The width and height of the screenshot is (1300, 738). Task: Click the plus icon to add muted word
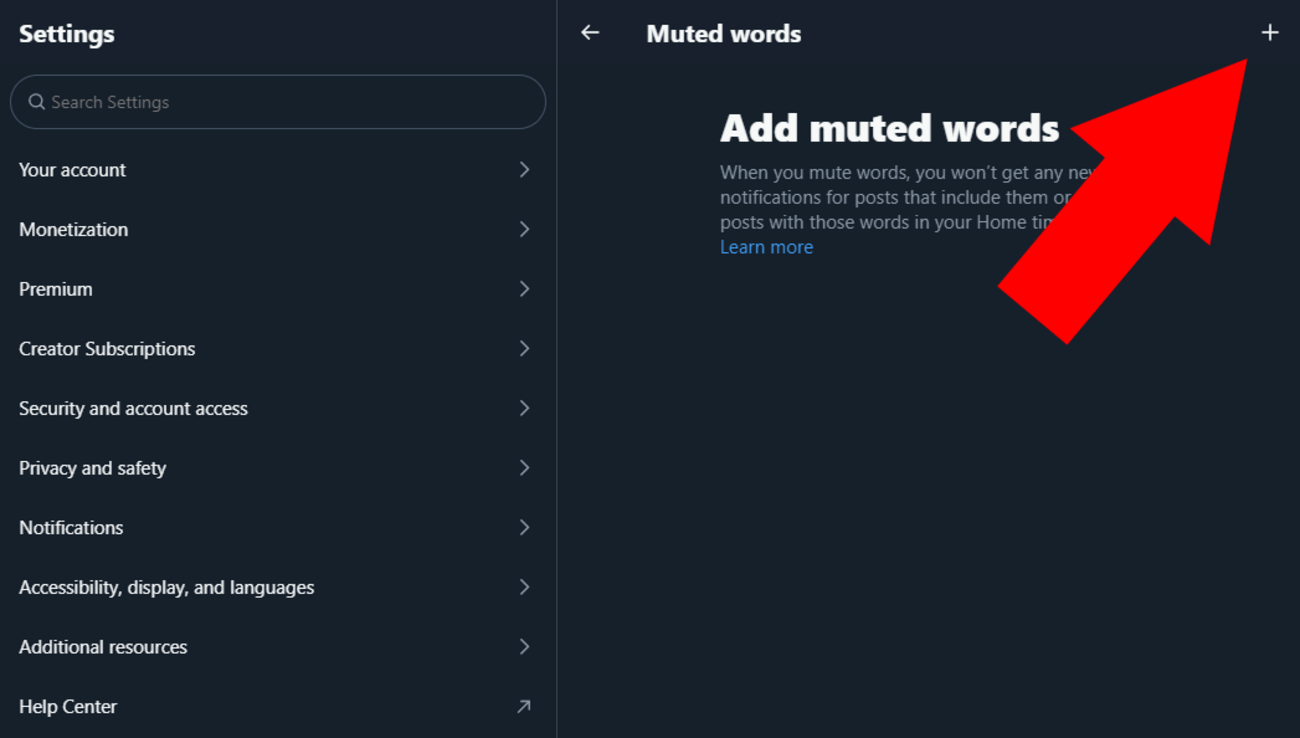pyautogui.click(x=1269, y=33)
